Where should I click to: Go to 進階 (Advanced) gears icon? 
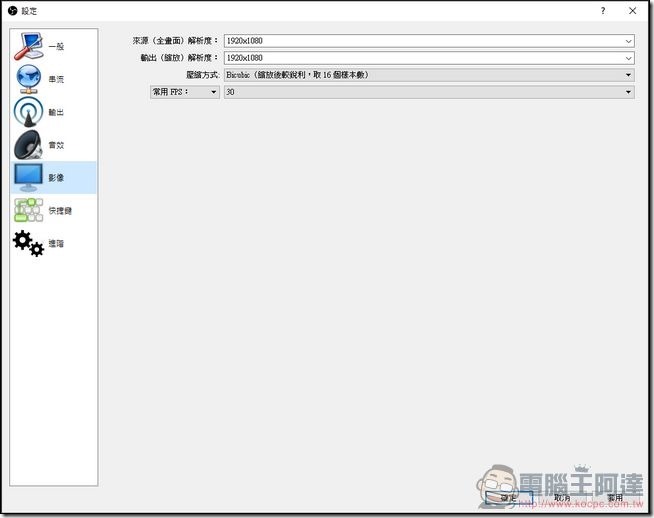[x=28, y=243]
